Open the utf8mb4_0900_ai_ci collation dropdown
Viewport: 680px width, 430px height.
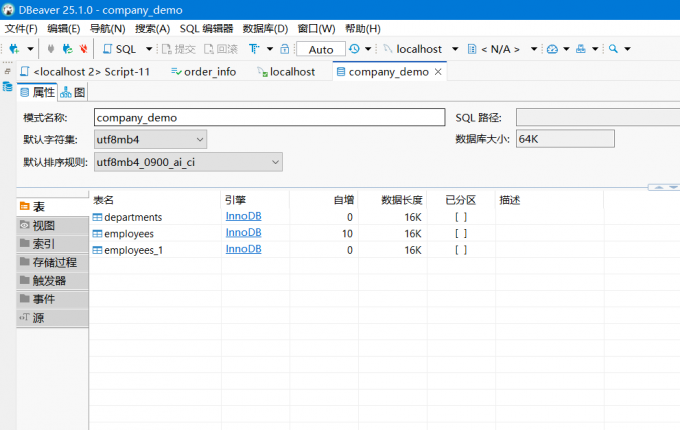(187, 162)
